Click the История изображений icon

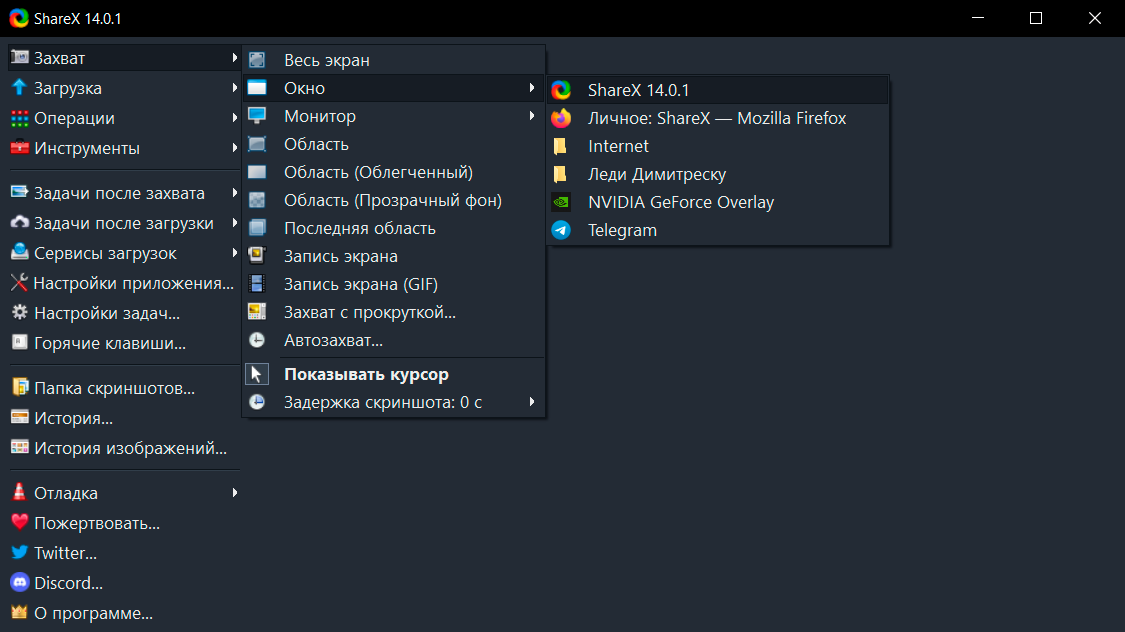point(19,448)
